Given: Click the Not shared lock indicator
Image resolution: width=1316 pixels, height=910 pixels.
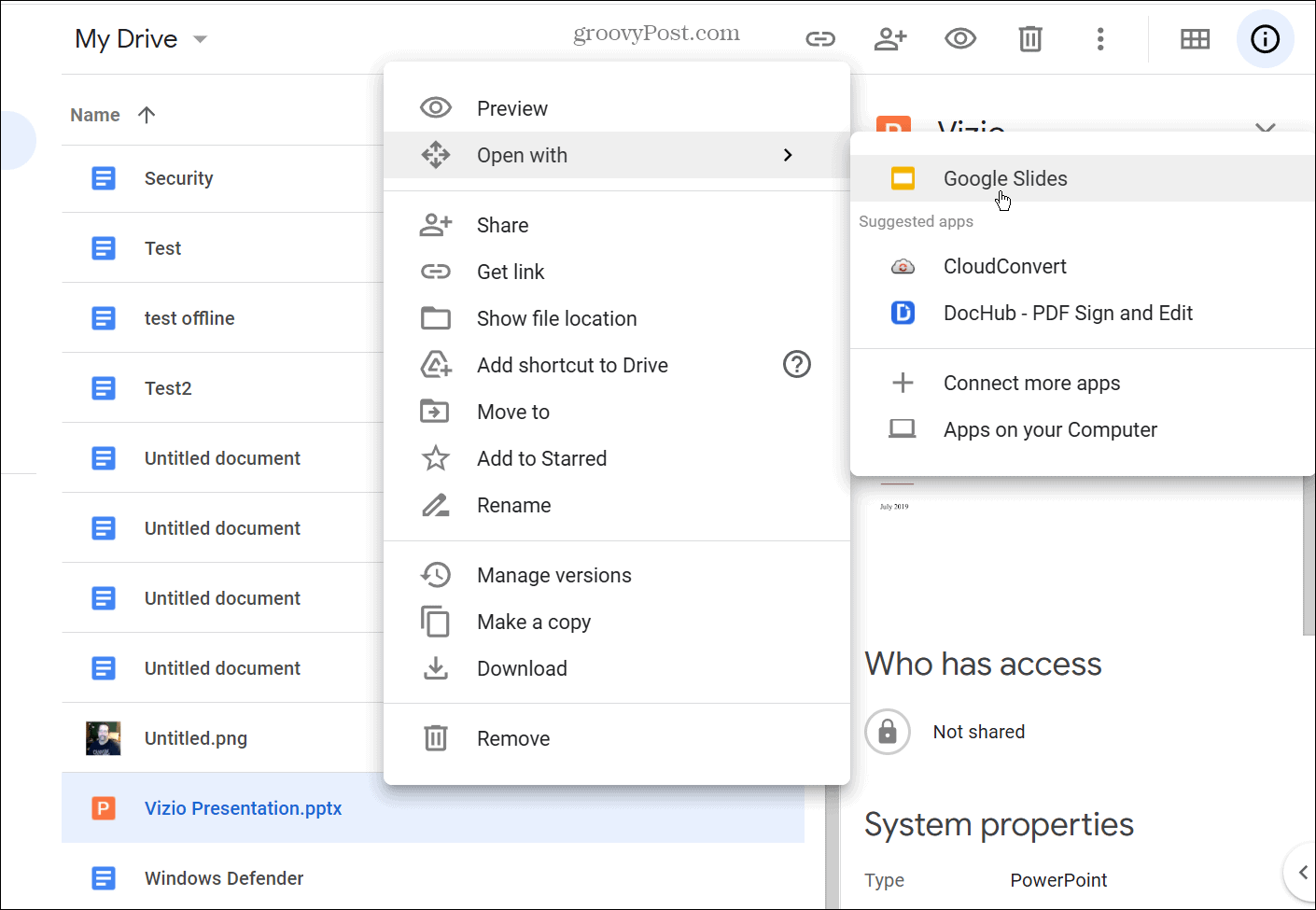Looking at the screenshot, I should [x=888, y=732].
